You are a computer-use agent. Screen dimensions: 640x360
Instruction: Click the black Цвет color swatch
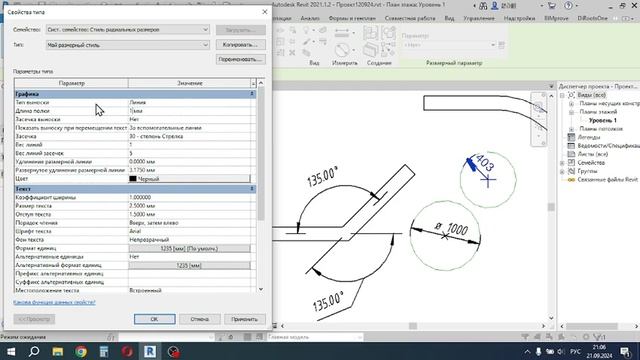tap(133, 179)
